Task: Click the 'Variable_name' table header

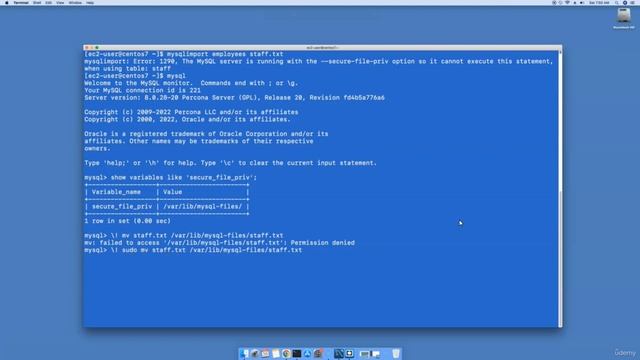Action: (116, 192)
